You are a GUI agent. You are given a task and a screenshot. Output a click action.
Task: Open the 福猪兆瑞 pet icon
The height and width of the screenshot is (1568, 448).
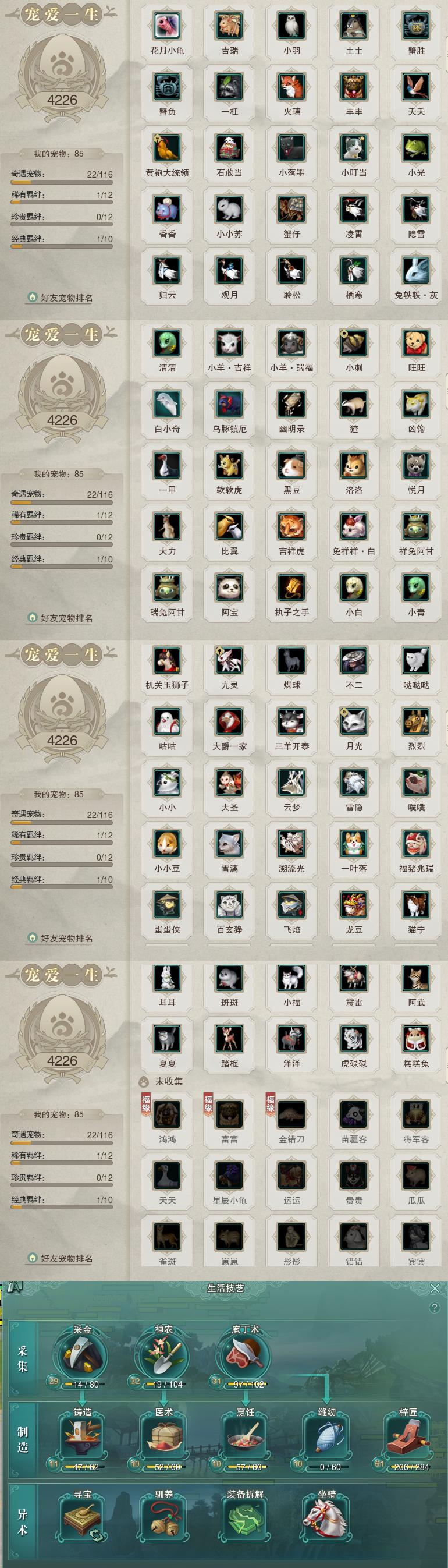click(417, 844)
